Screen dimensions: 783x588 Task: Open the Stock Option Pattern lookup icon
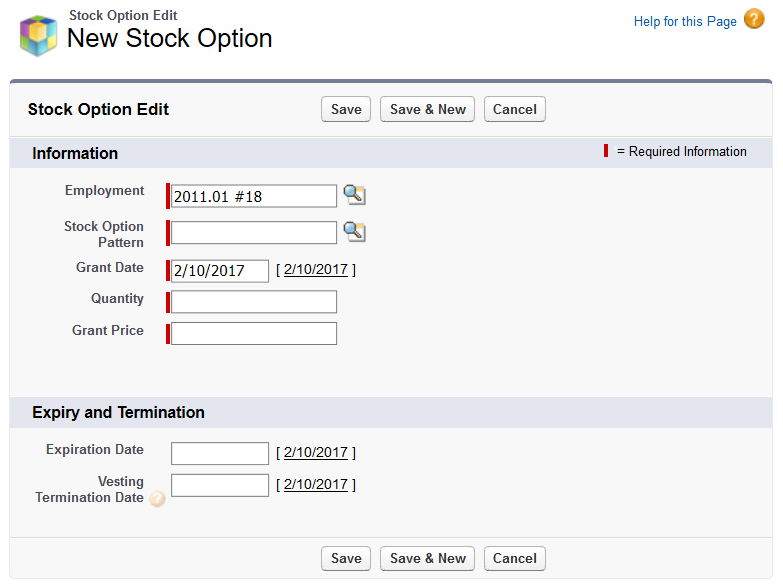(x=354, y=232)
